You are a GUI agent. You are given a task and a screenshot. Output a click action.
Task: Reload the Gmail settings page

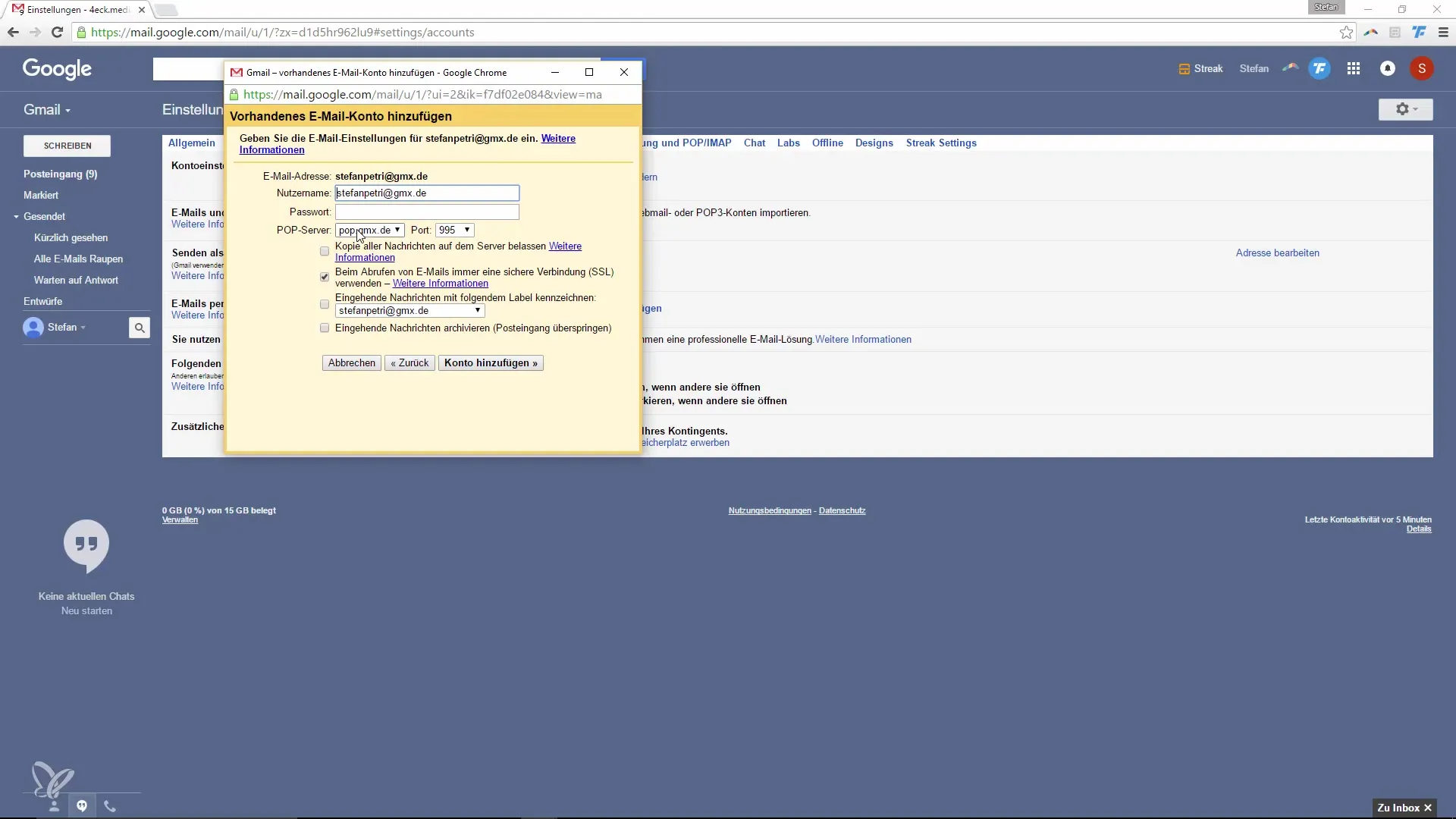tap(57, 32)
